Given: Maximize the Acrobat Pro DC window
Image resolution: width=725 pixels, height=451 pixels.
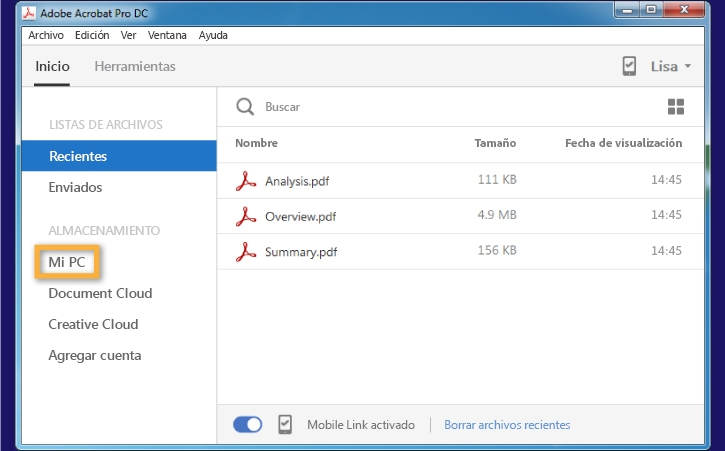Looking at the screenshot, I should [651, 10].
